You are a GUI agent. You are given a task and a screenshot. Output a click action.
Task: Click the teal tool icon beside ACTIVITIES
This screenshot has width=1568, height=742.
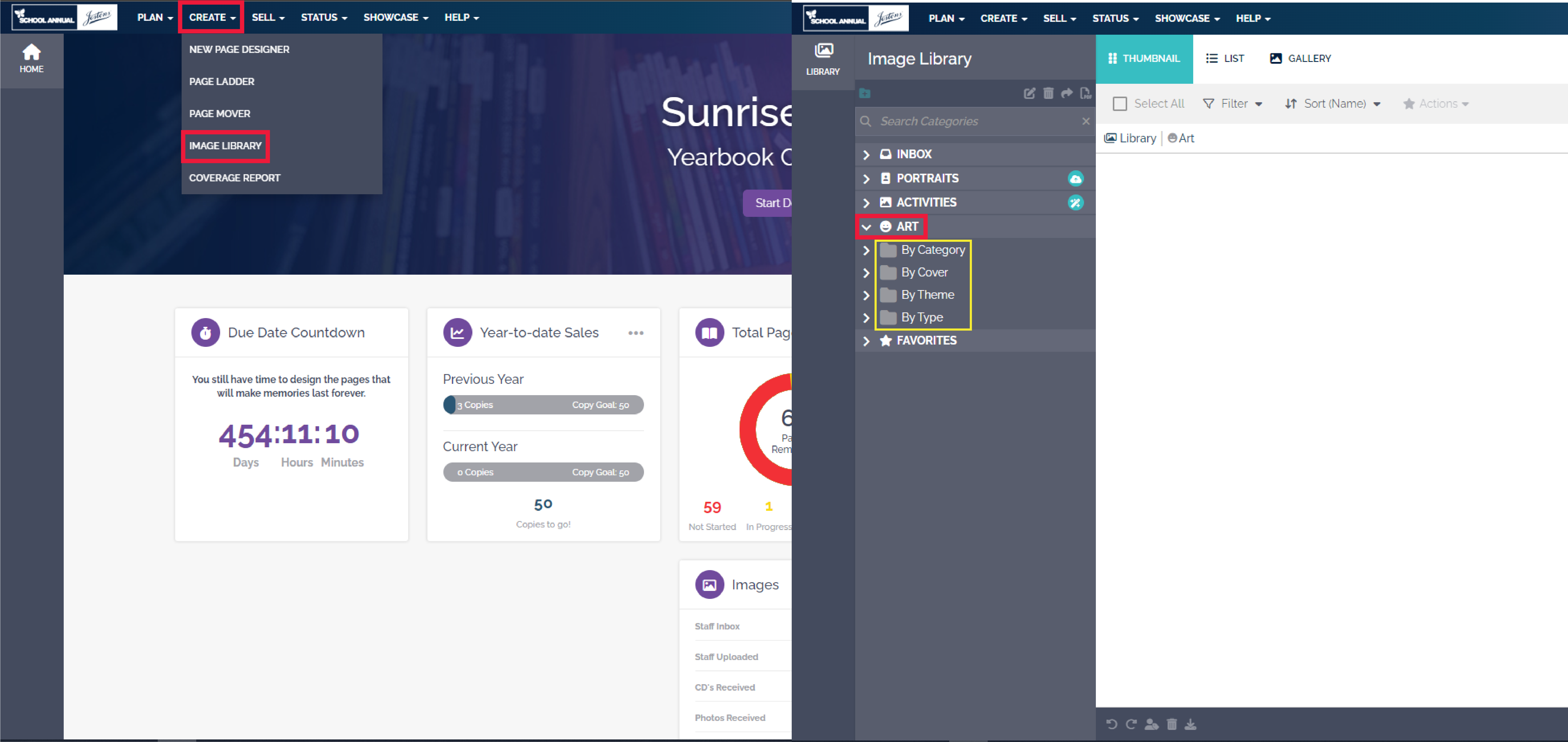pyautogui.click(x=1076, y=203)
